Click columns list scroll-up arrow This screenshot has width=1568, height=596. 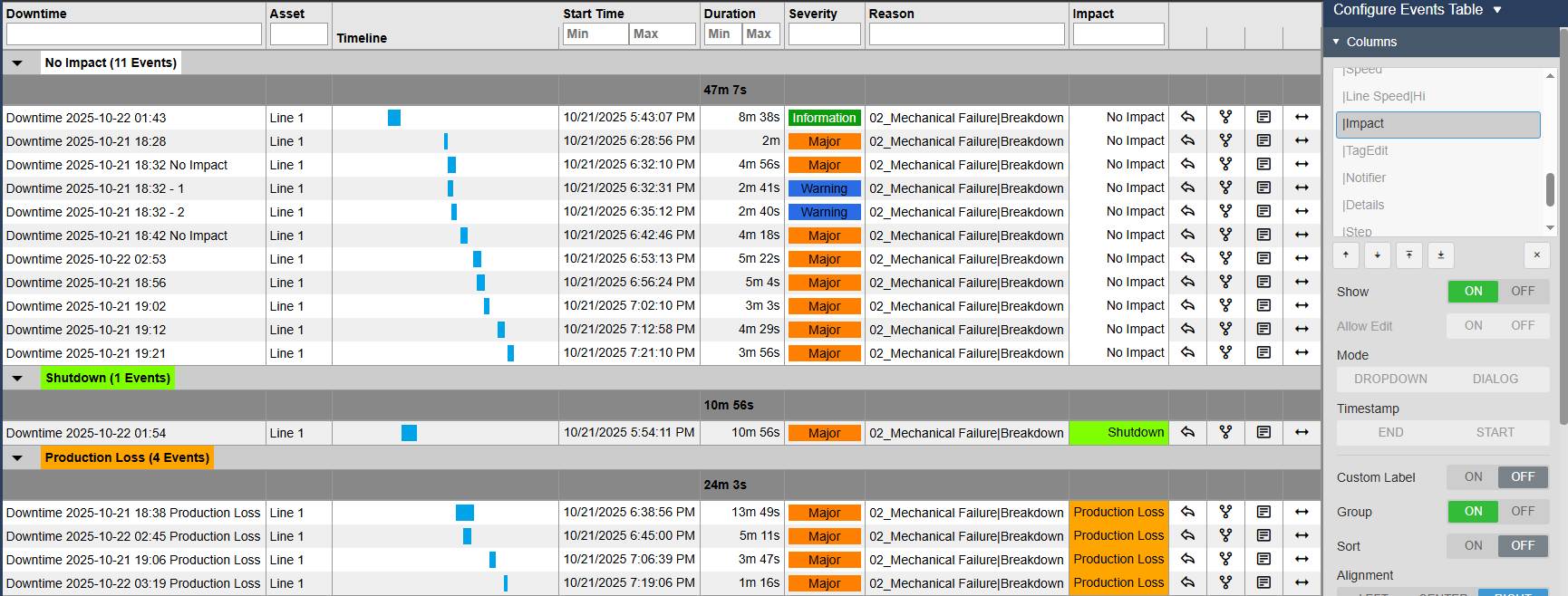[1550, 75]
